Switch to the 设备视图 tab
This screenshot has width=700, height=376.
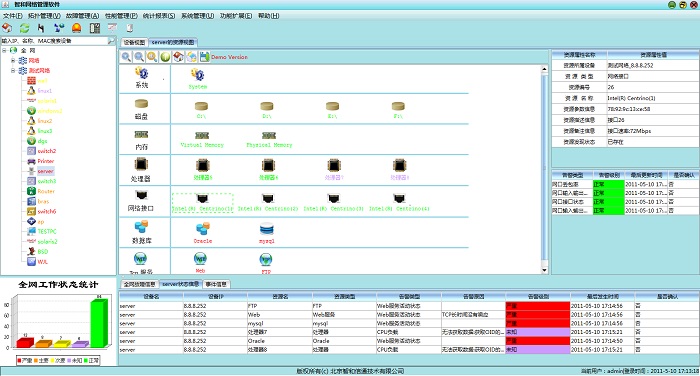coord(134,42)
